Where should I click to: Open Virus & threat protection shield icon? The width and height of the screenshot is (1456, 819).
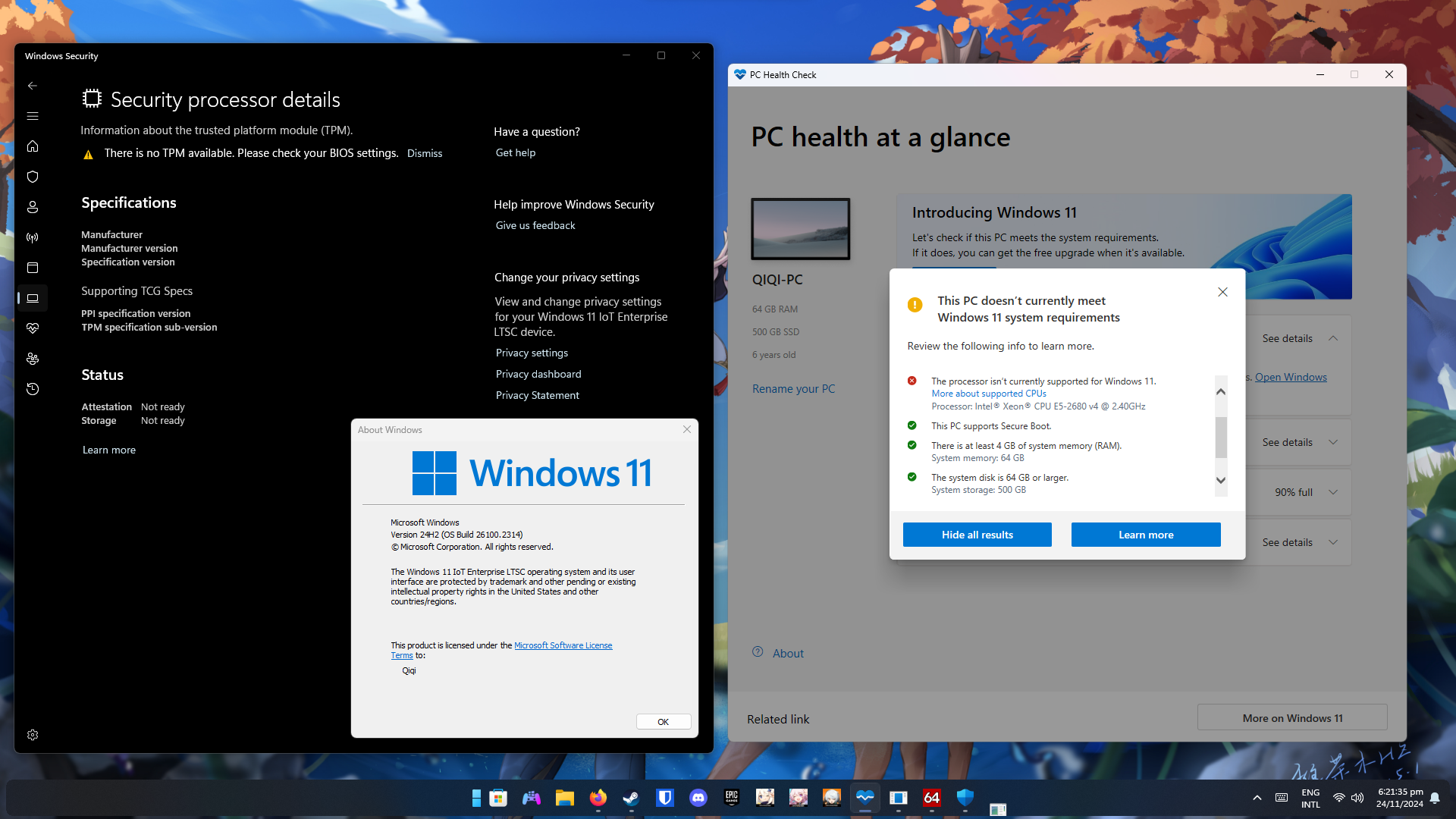point(33,177)
